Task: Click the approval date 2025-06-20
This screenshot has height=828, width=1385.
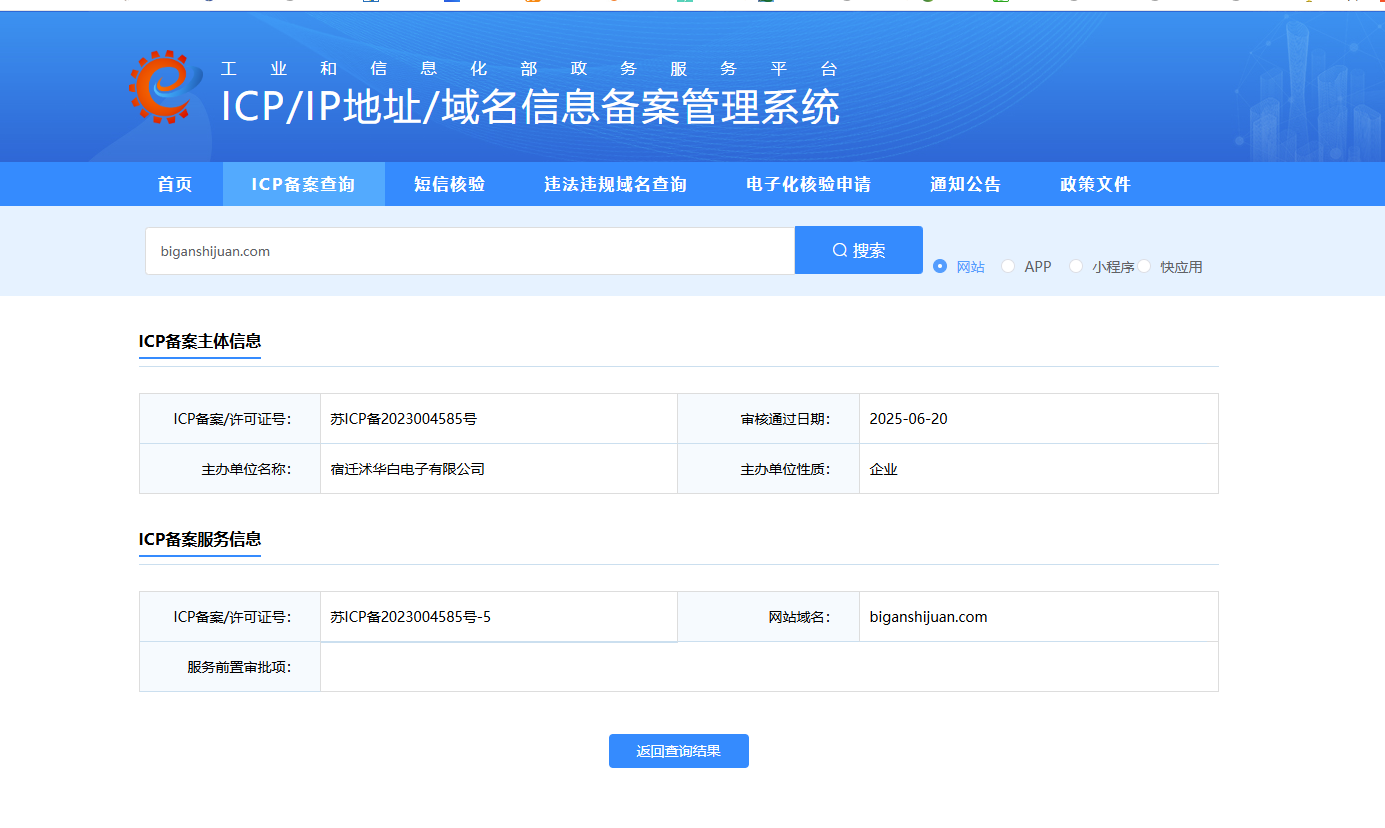Action: tap(908, 419)
